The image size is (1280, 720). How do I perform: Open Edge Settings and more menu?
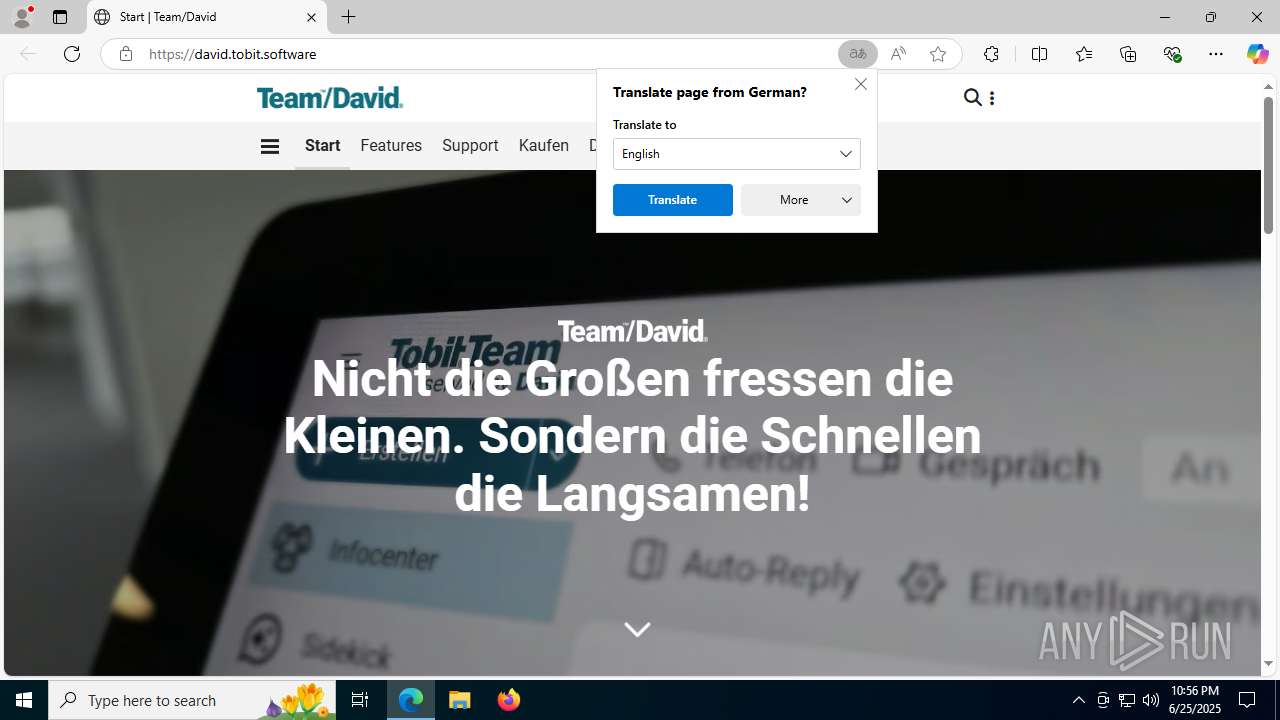click(x=1216, y=54)
